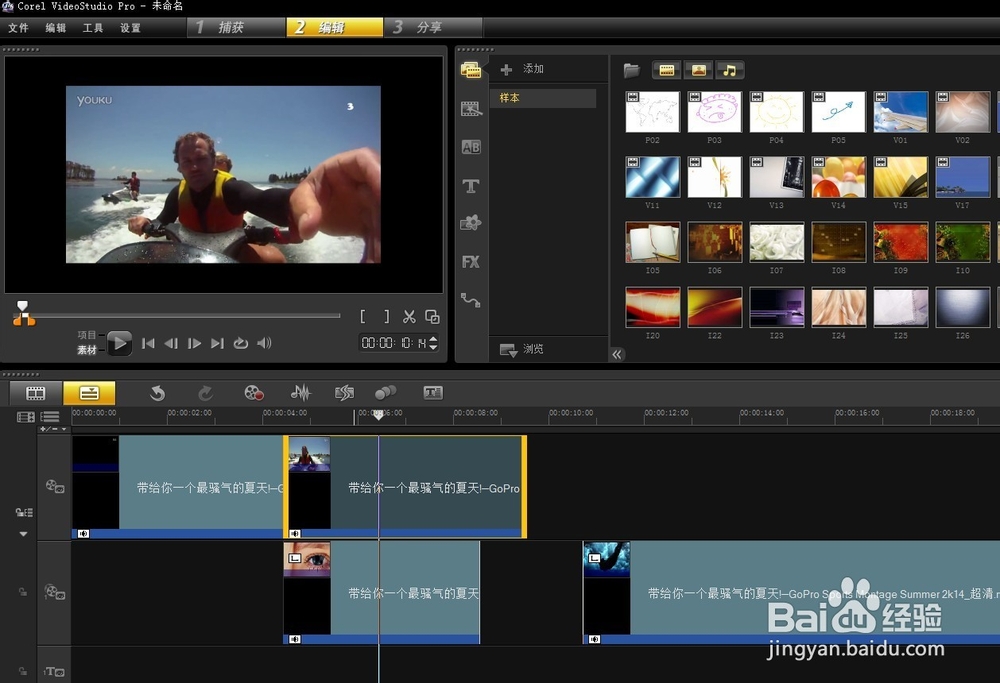1000x683 pixels.
Task: Toggle ripple editing for the overlay track
Action: (22, 592)
